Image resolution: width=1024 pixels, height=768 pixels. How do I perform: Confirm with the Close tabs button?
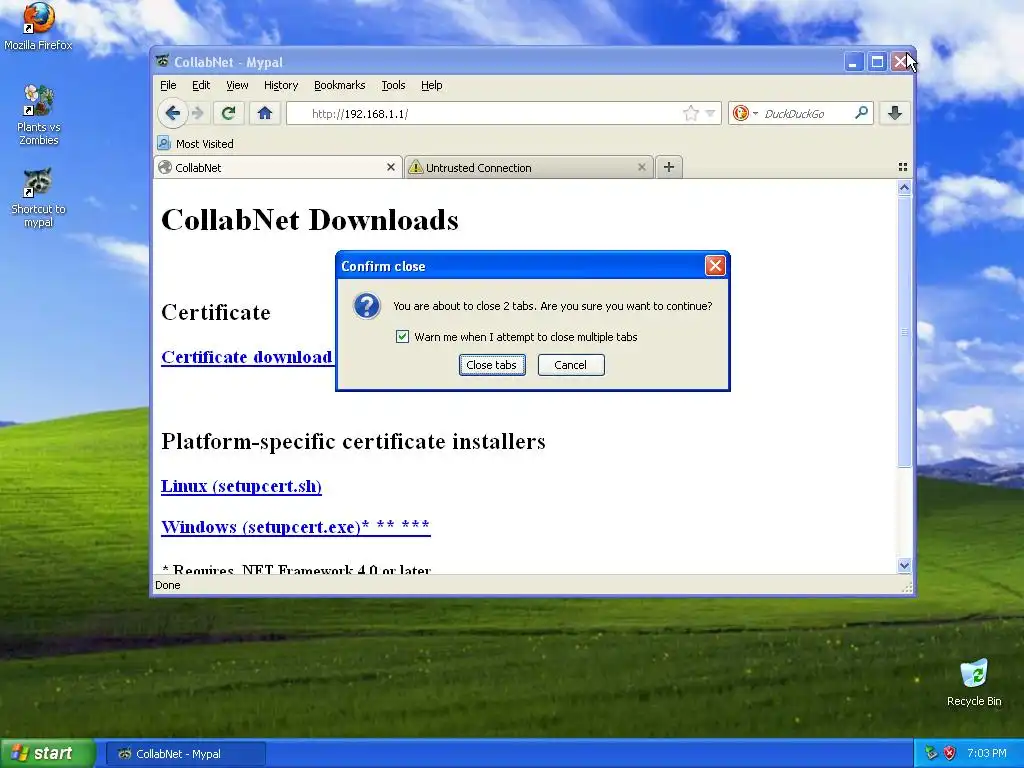pyautogui.click(x=492, y=365)
